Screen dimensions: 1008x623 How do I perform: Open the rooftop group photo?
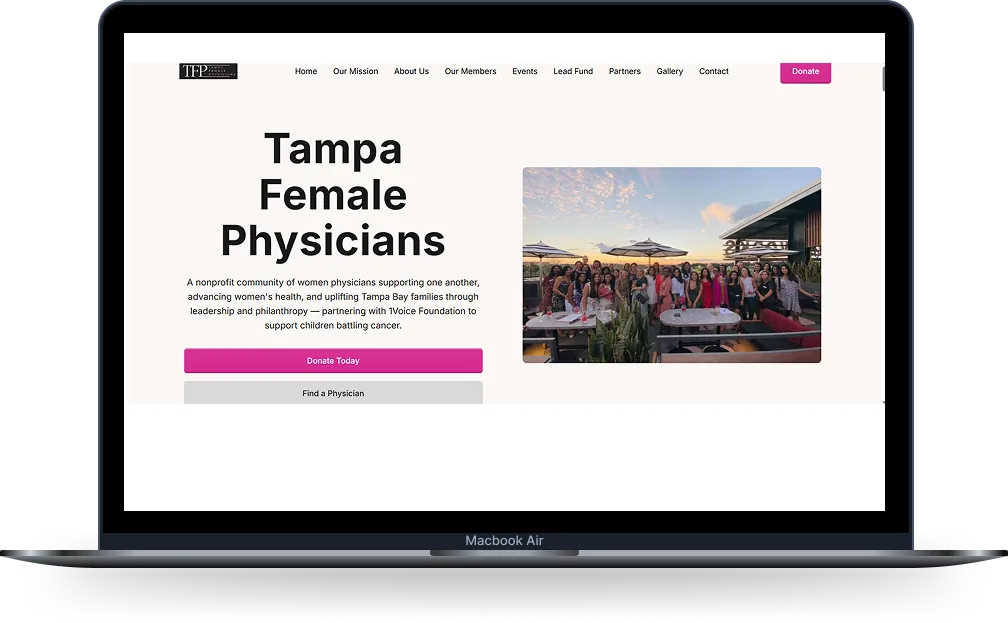point(672,265)
